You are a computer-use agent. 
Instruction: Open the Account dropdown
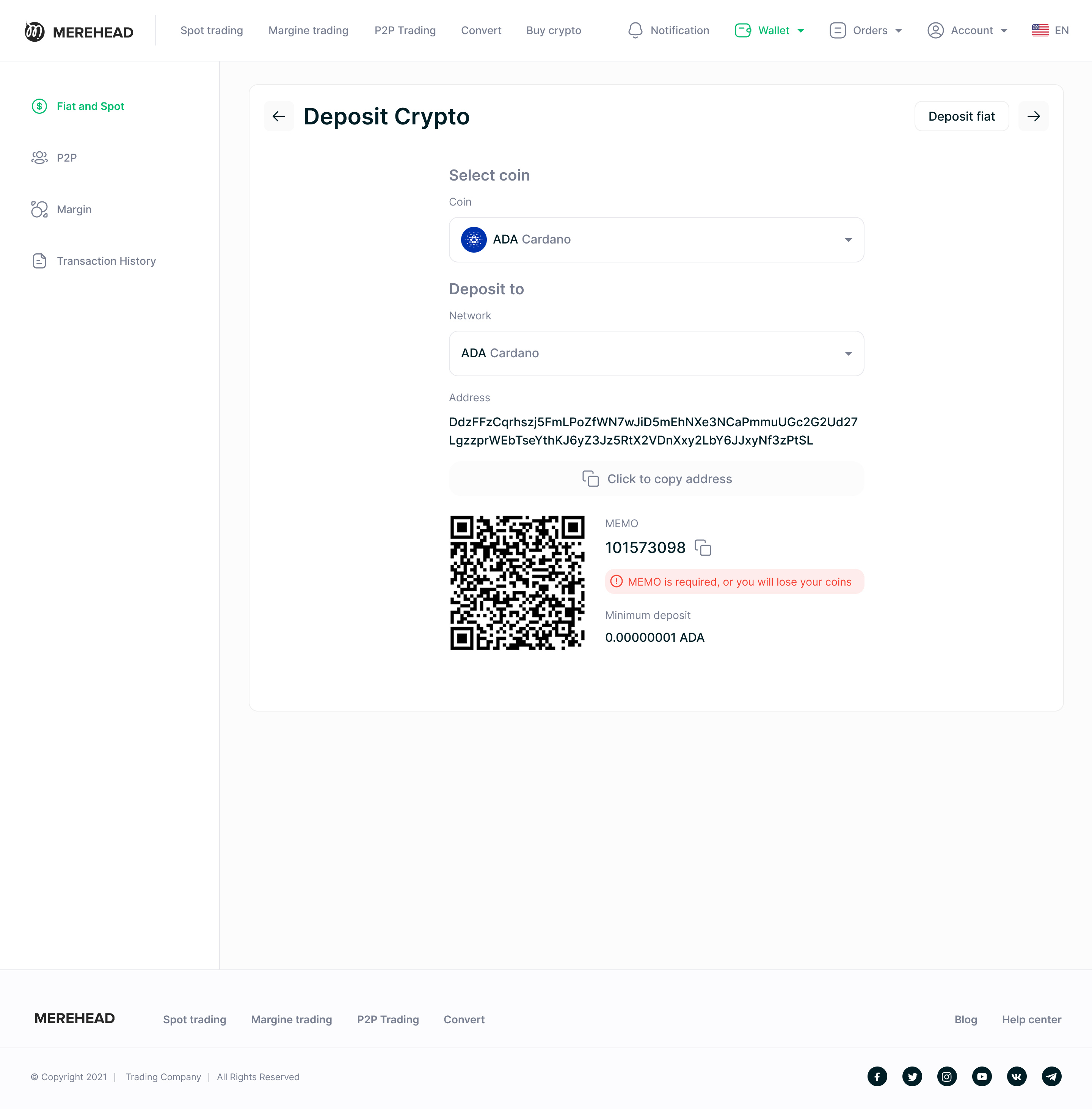click(968, 30)
